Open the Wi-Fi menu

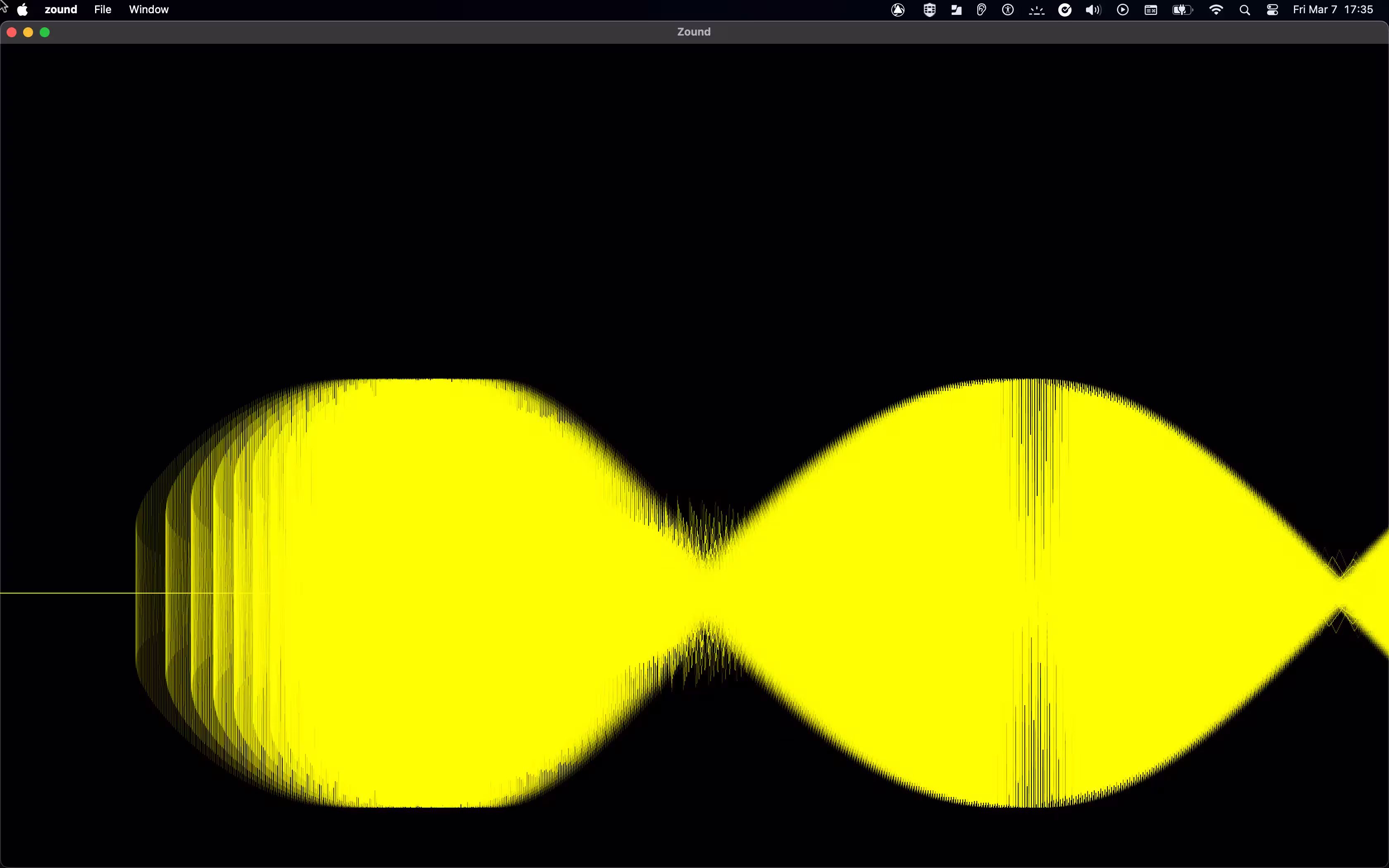[1216, 10]
